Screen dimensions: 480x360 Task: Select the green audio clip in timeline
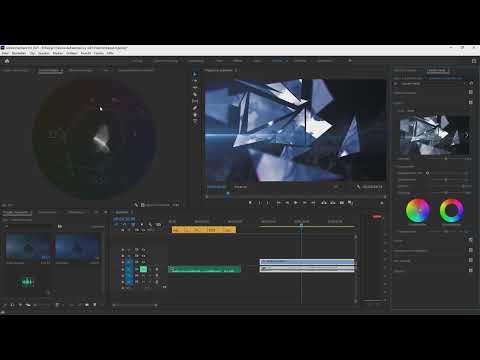pyautogui.click(x=204, y=269)
